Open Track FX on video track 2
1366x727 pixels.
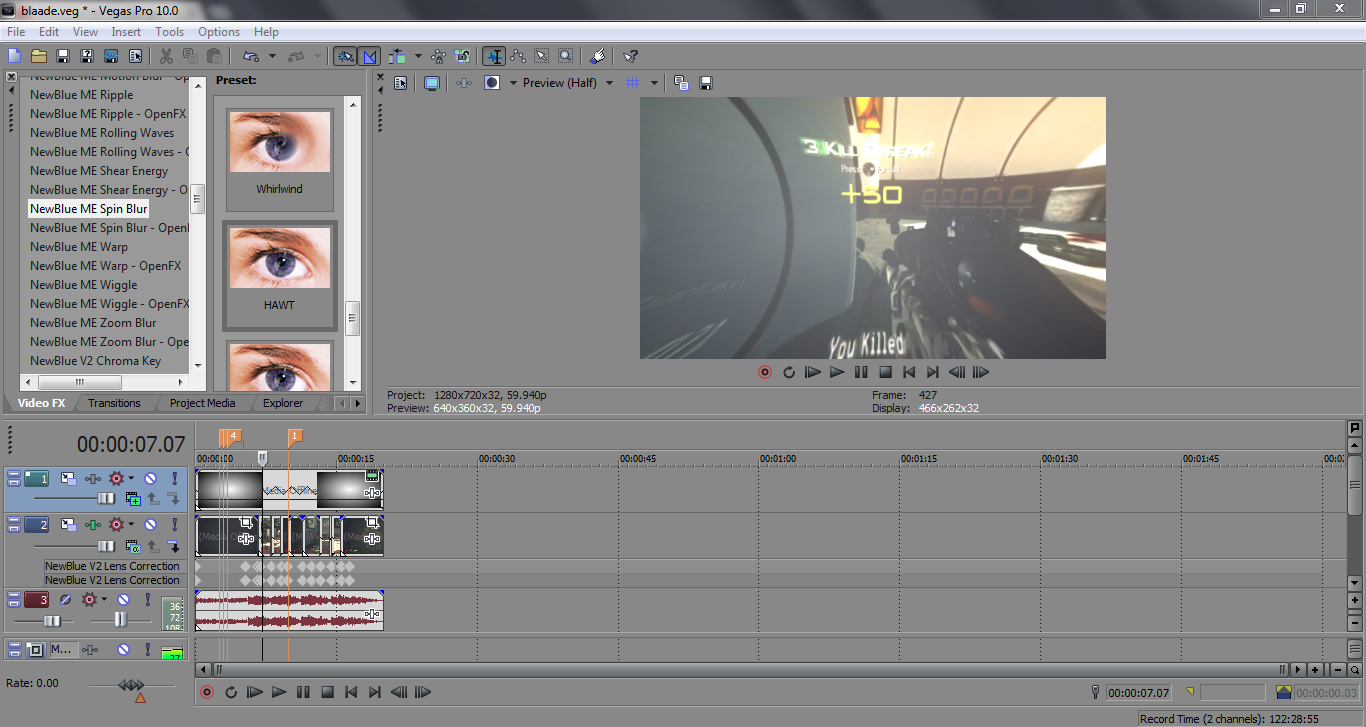tap(93, 524)
